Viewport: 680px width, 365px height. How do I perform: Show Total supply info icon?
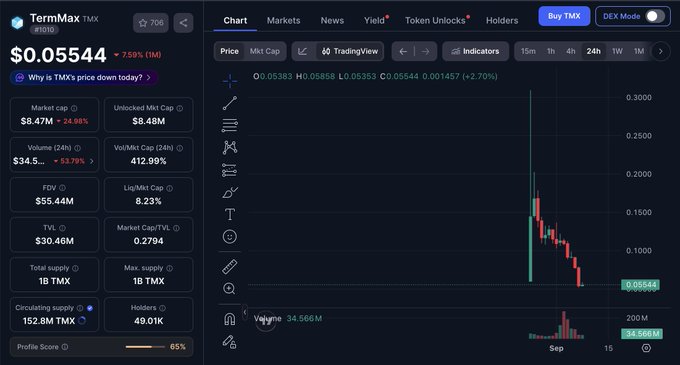[x=75, y=268]
